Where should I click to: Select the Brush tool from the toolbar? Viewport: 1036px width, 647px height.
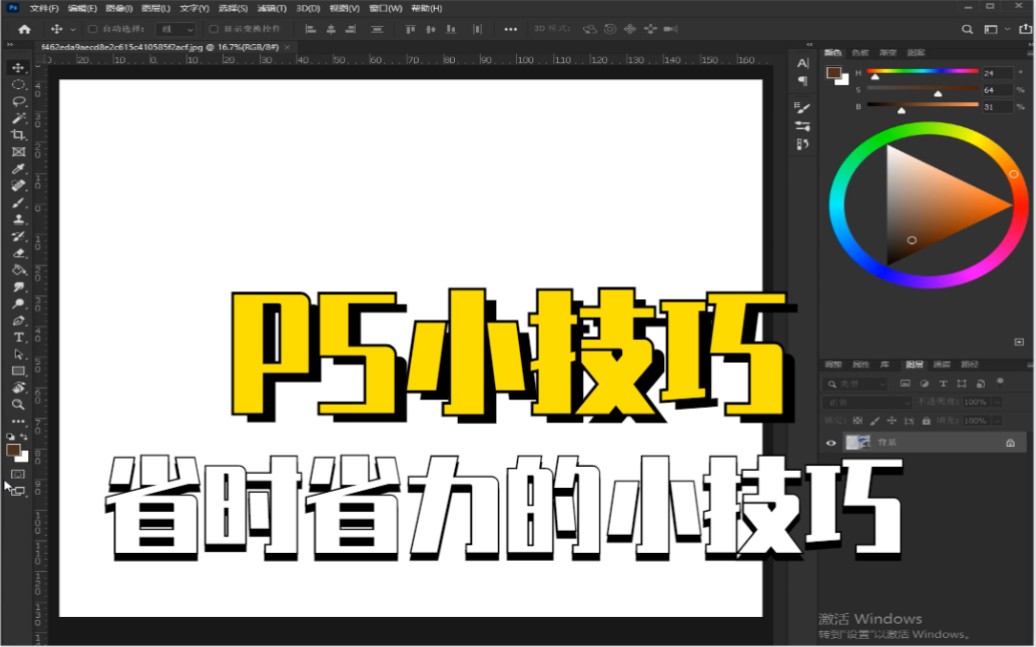click(x=17, y=202)
